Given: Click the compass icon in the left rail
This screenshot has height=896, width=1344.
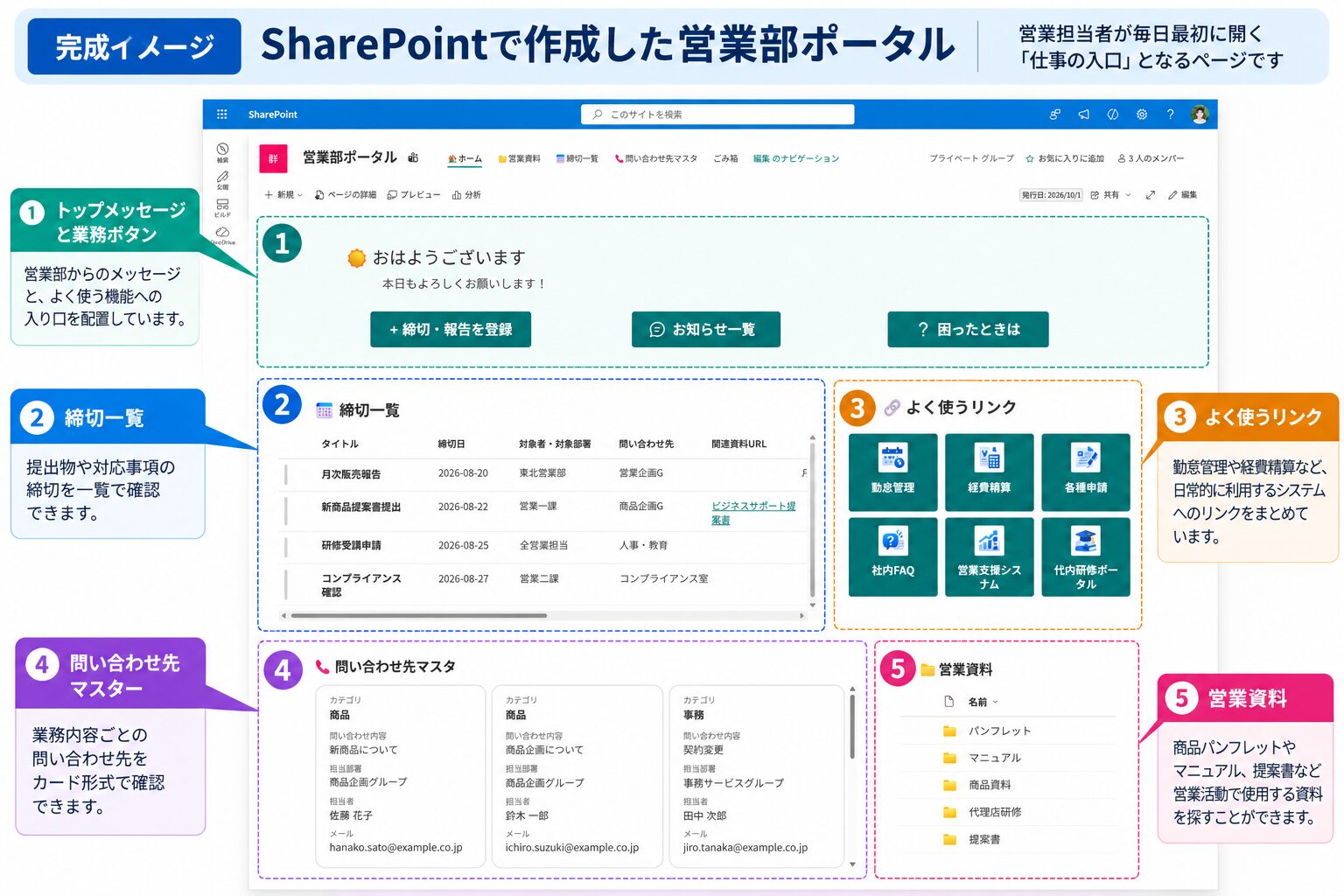Looking at the screenshot, I should (x=222, y=150).
